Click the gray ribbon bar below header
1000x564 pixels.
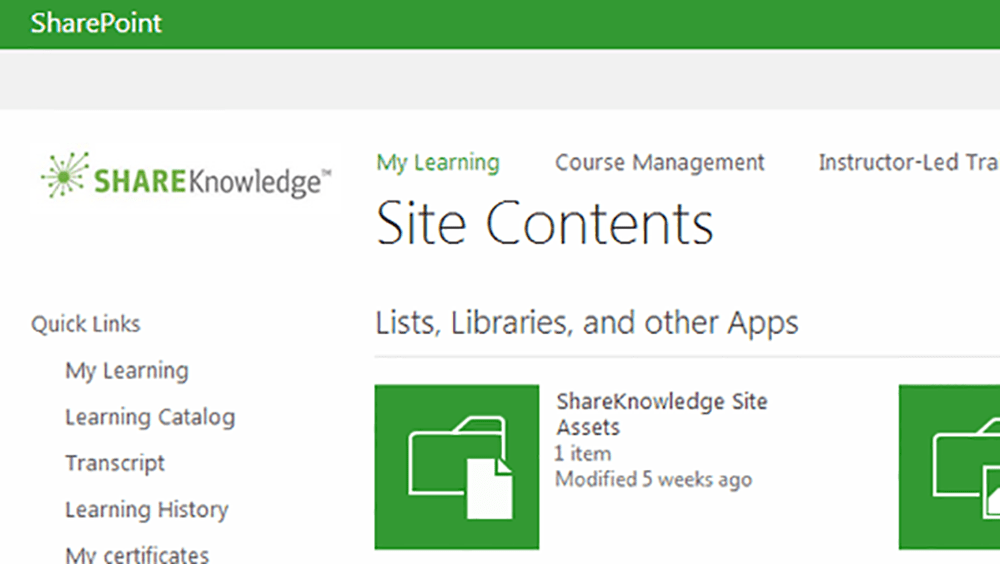(x=500, y=79)
